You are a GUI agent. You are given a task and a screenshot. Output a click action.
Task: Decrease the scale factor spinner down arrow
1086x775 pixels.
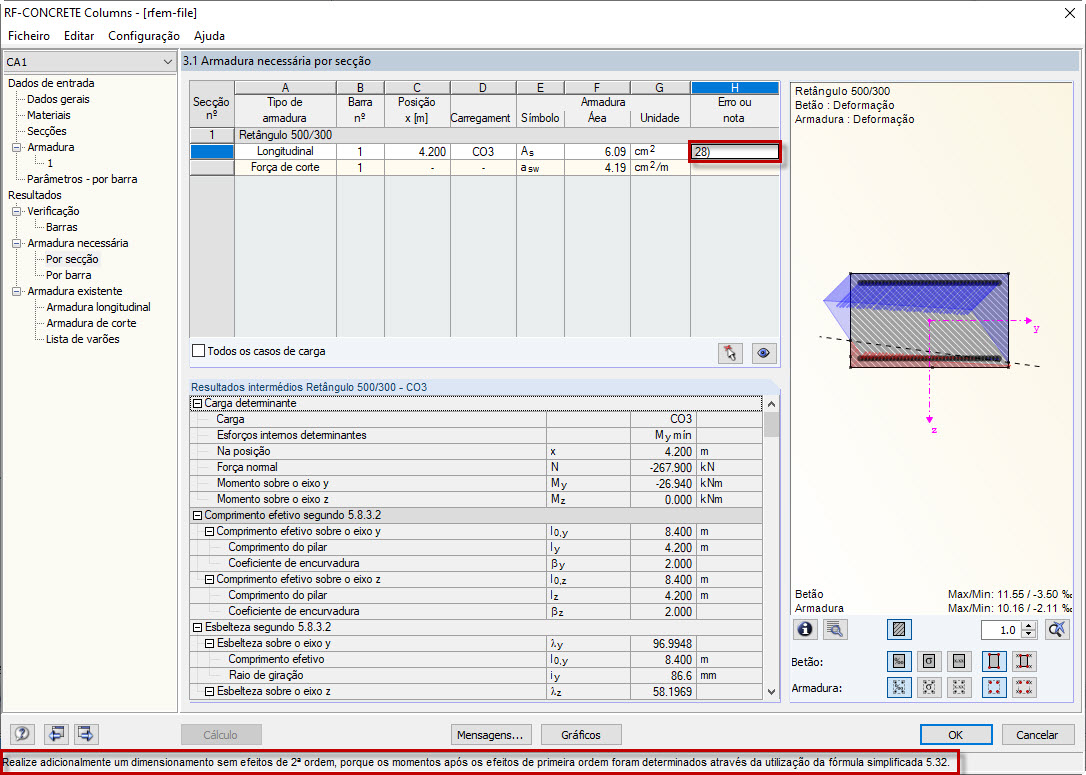pyautogui.click(x=1029, y=634)
